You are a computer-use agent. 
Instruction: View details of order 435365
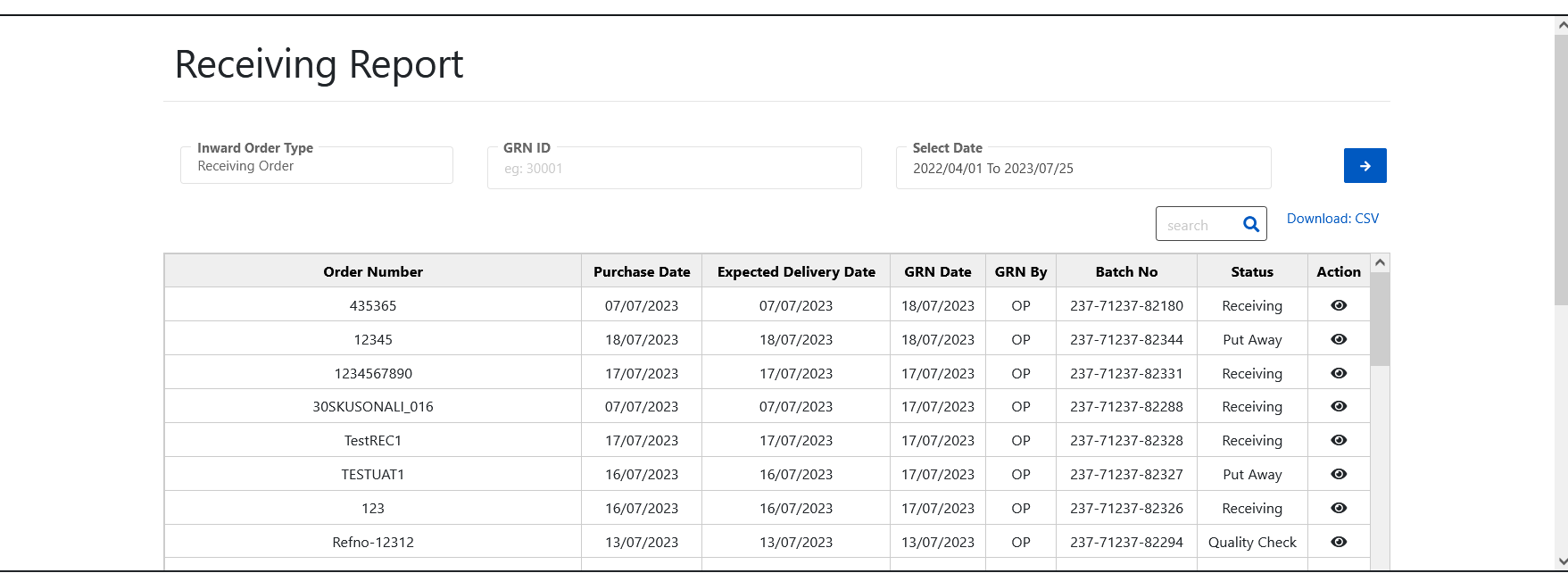[x=1338, y=305]
